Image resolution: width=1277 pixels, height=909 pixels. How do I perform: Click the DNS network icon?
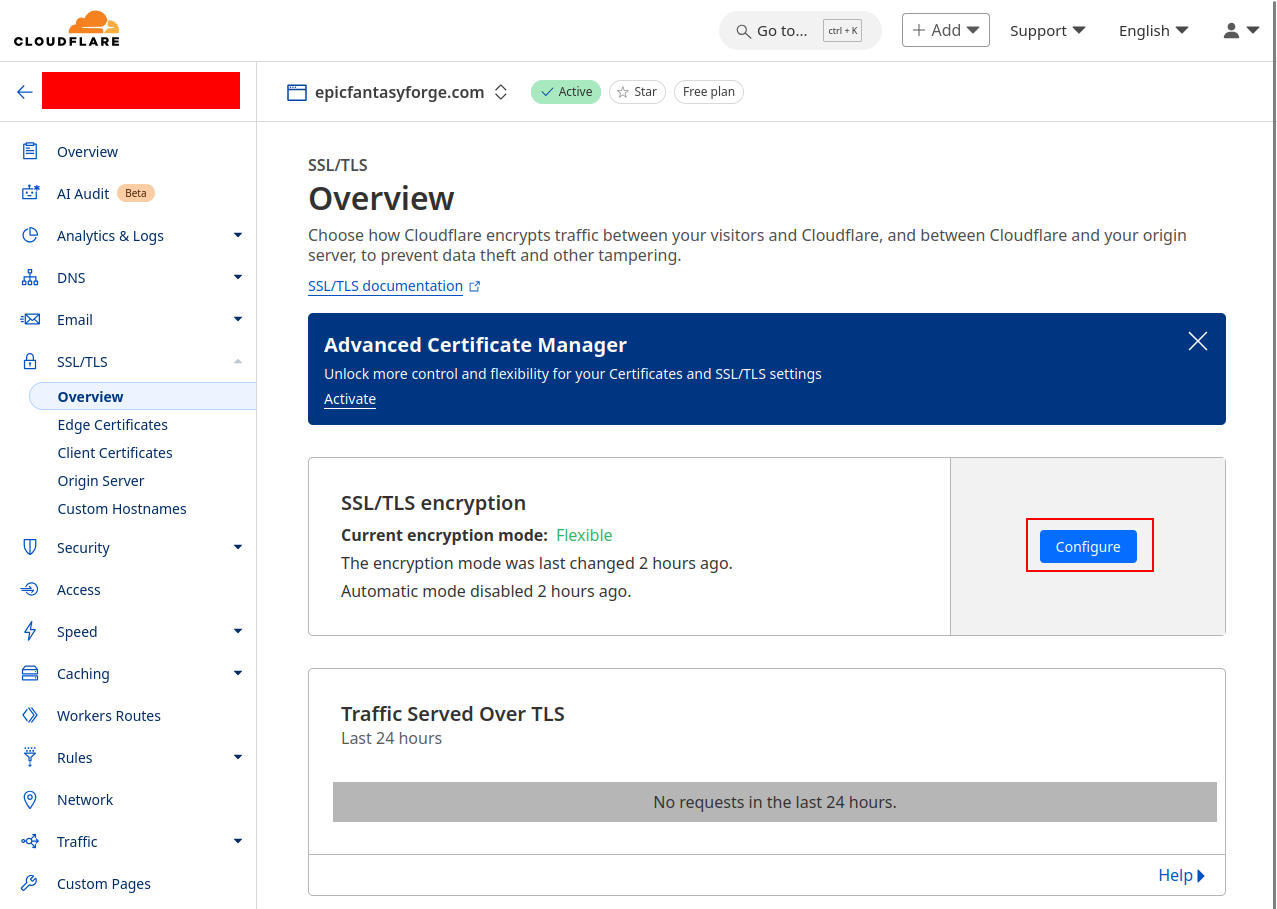[30, 277]
